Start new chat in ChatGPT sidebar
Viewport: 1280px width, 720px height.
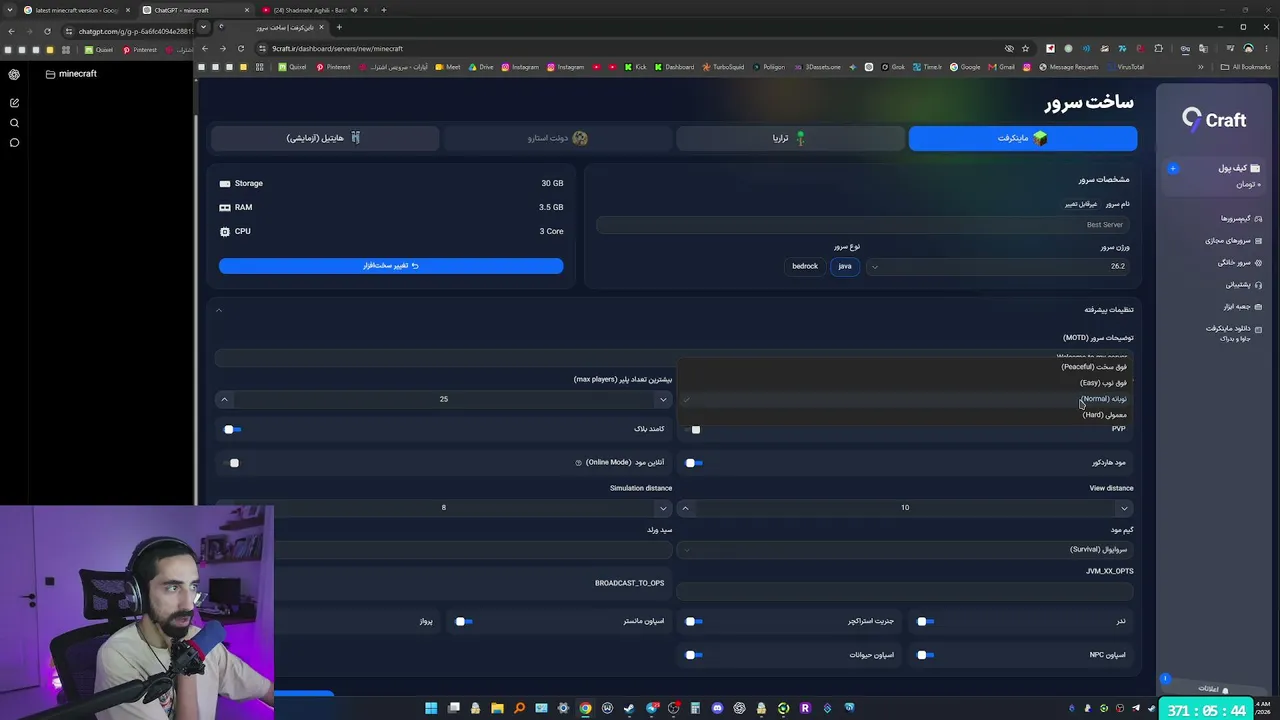14,103
